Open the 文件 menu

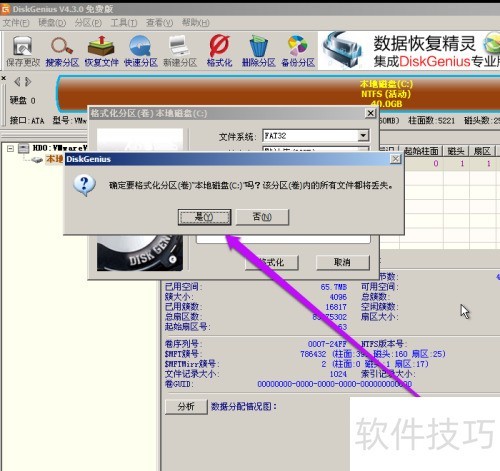tap(16, 23)
